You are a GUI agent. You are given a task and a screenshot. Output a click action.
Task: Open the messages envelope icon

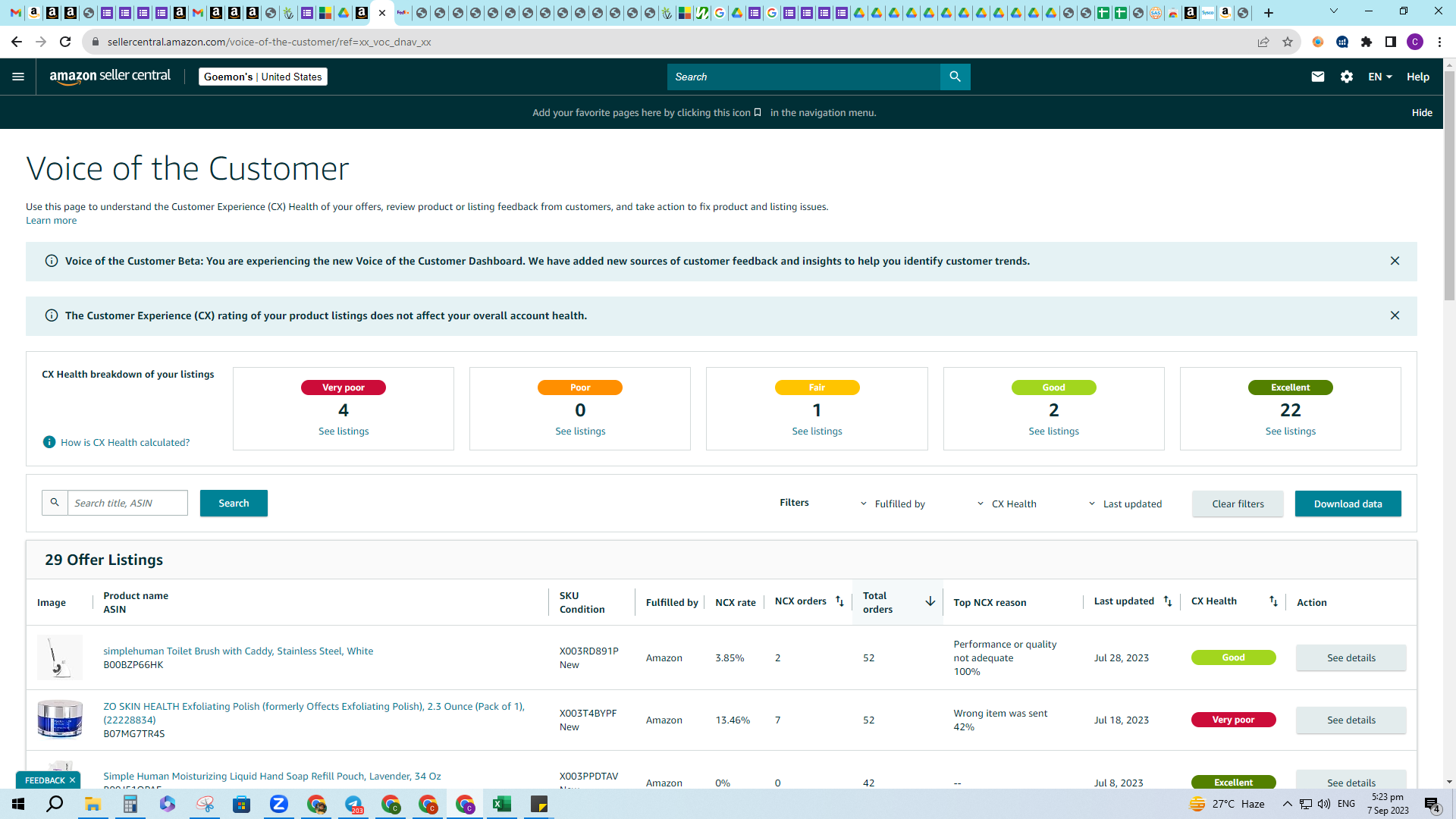tap(1318, 77)
